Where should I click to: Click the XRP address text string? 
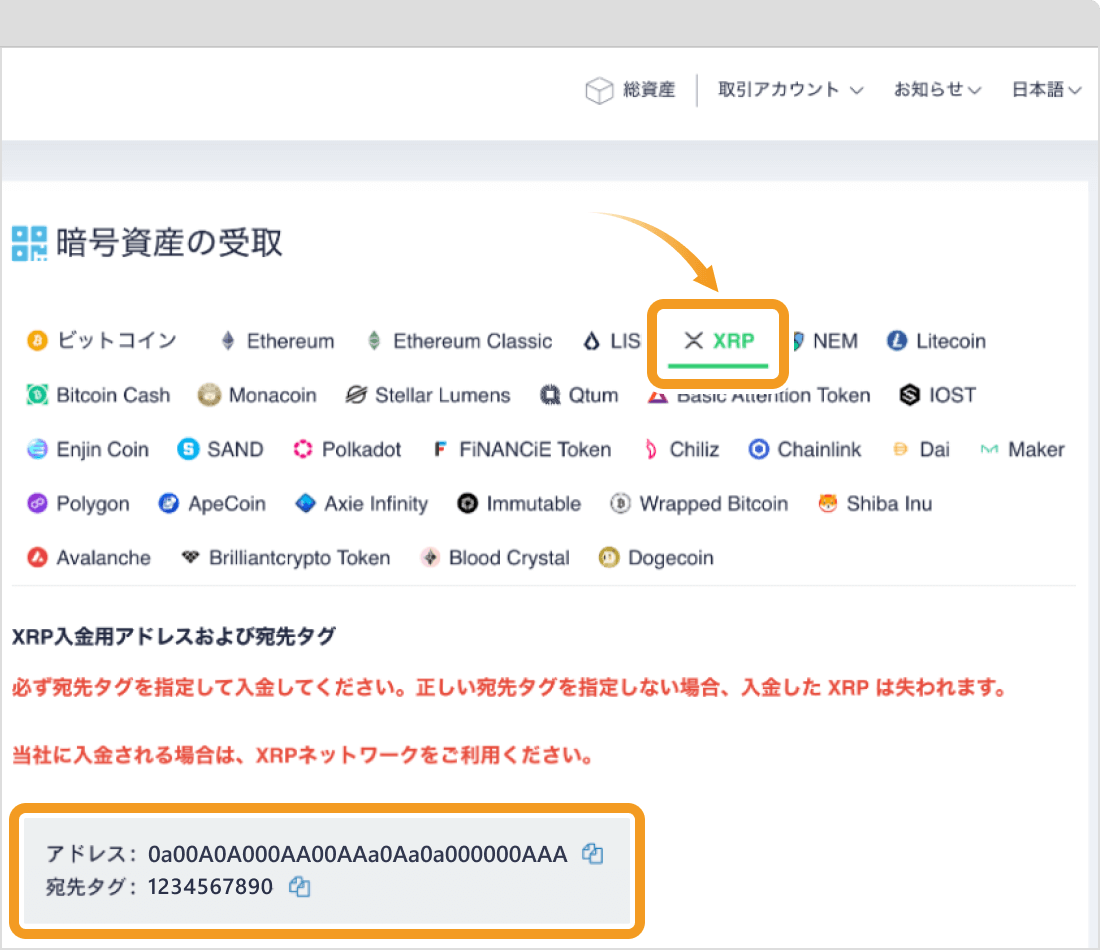357,854
